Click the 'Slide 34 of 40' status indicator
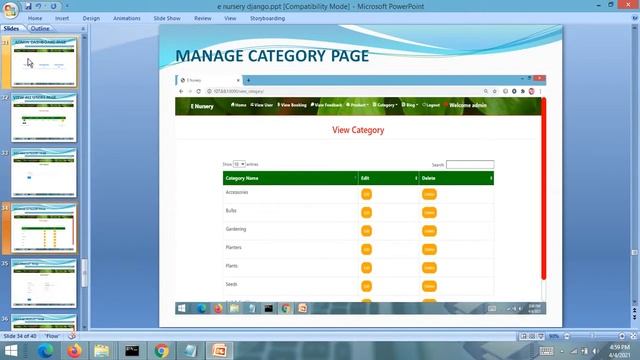Screen dimensions: 640x360 click(20, 336)
